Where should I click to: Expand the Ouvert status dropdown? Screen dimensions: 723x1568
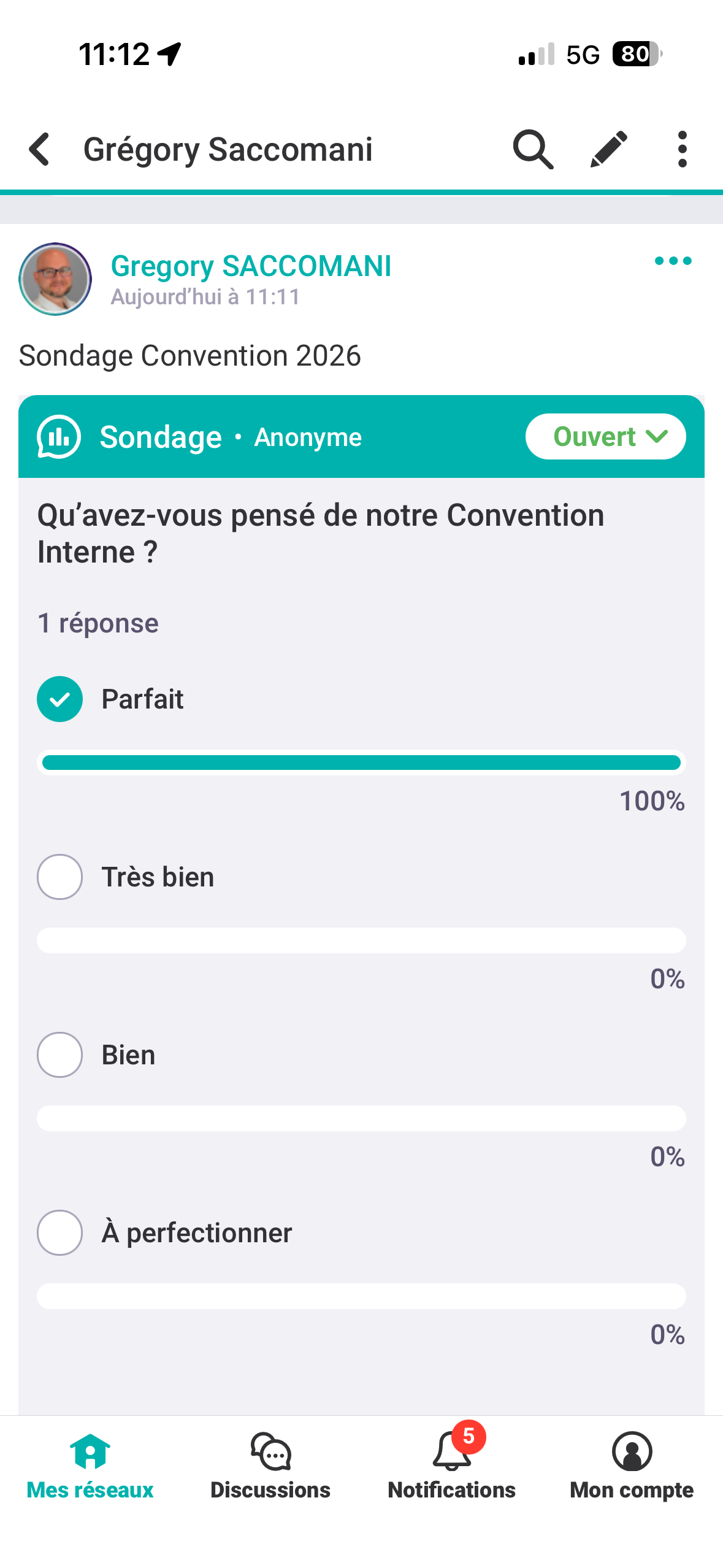tap(605, 437)
